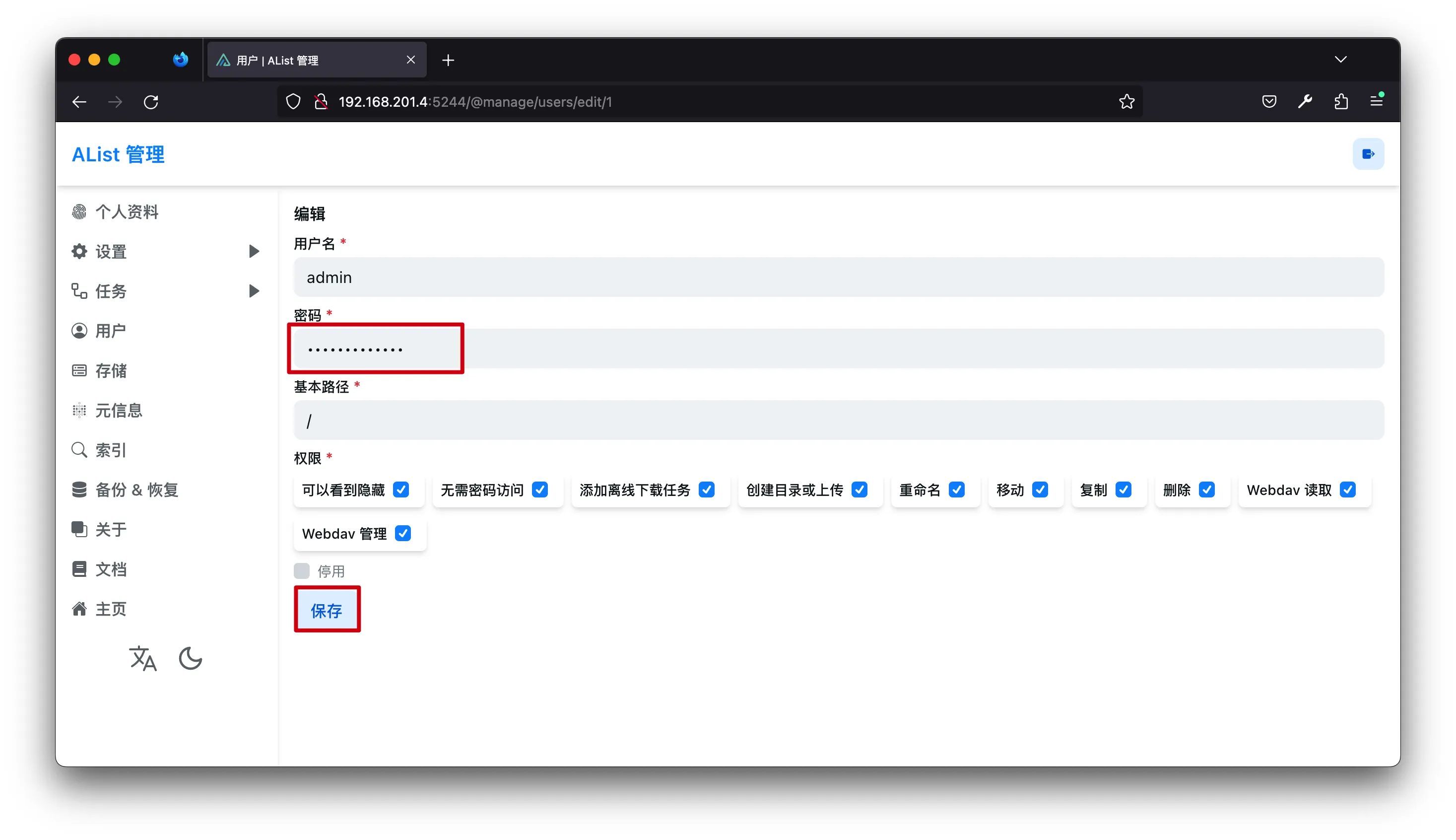Click the 保存 button

pyautogui.click(x=327, y=610)
